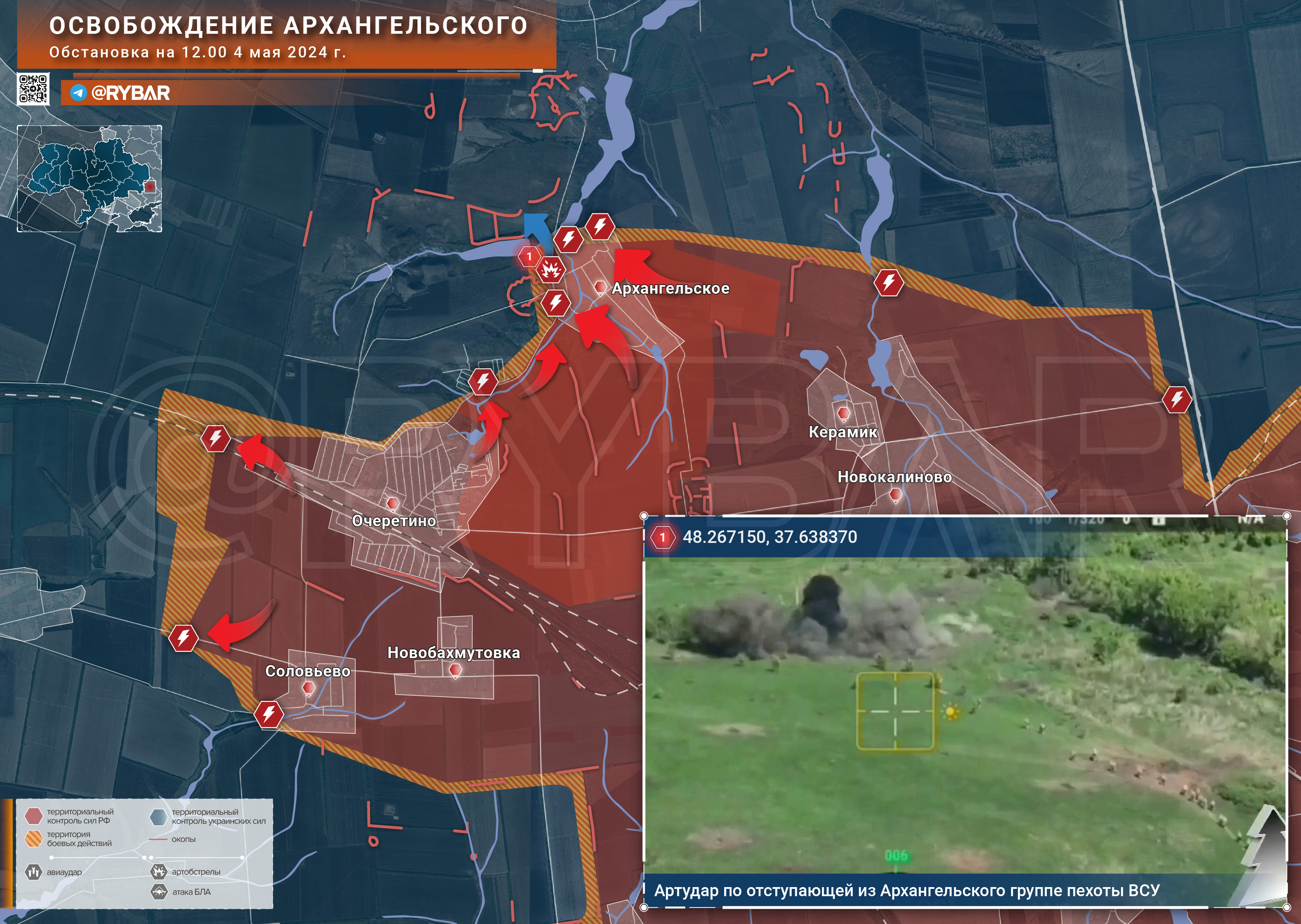Click the Соловьево label
The width and height of the screenshot is (1301, 924).
(307, 671)
